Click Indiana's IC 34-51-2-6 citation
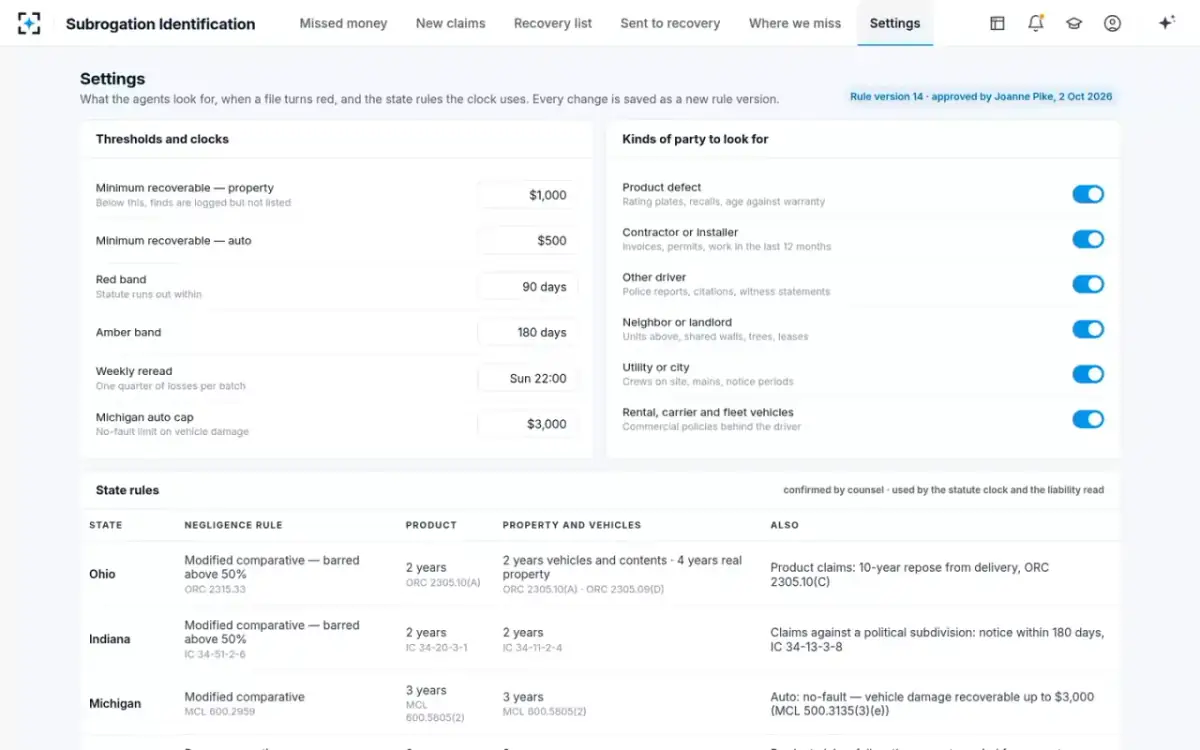 tap(215, 655)
